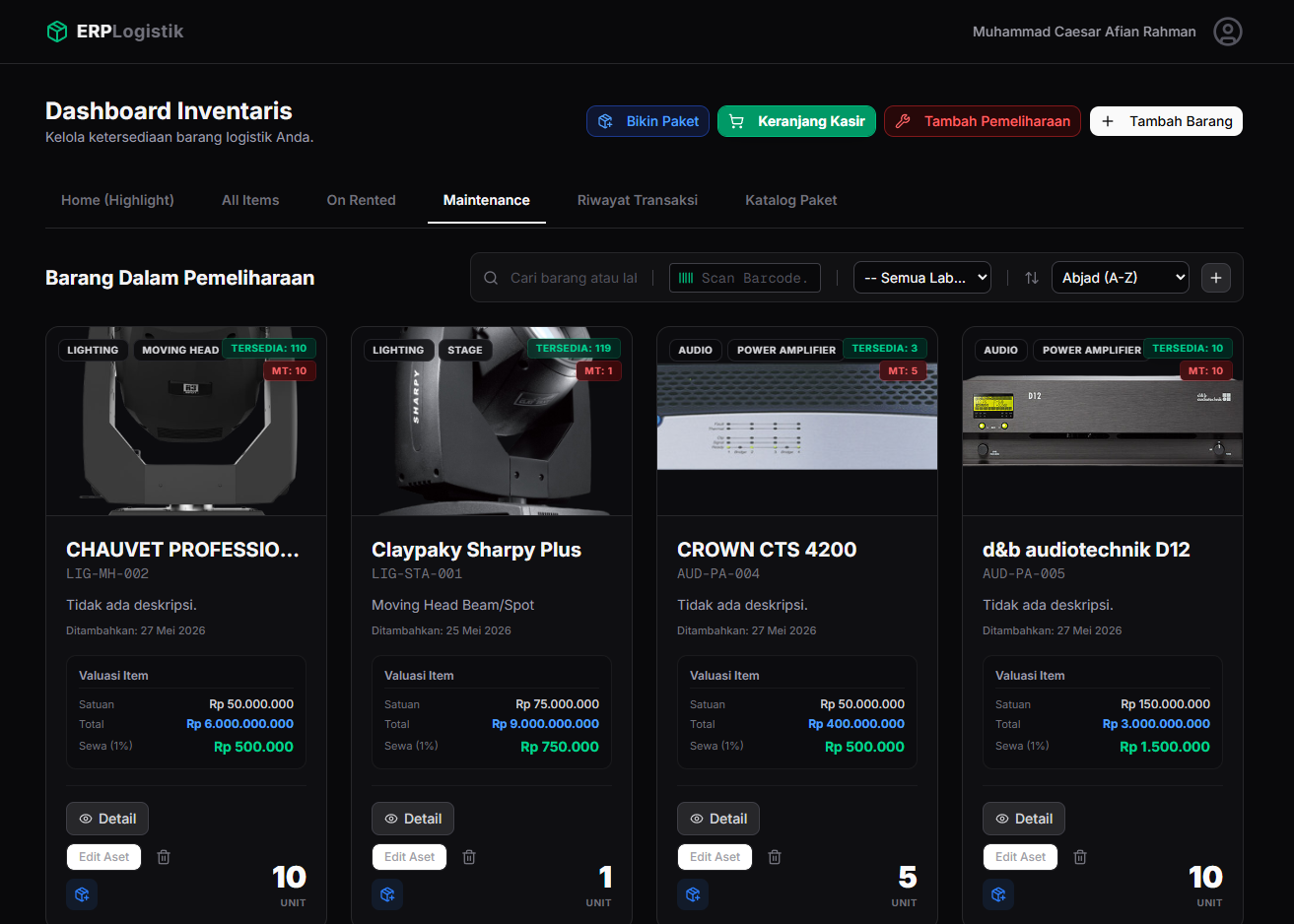
Task: Click total value Rp 9.000.000.000
Action: pyautogui.click(x=545, y=723)
